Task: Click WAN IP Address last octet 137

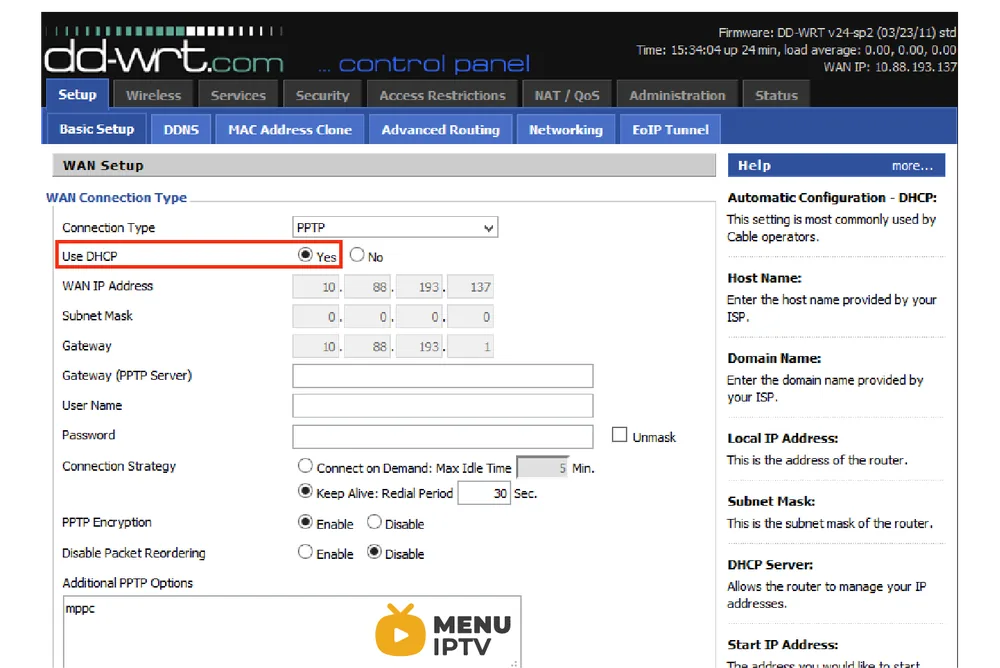Action: pyautogui.click(x=471, y=287)
